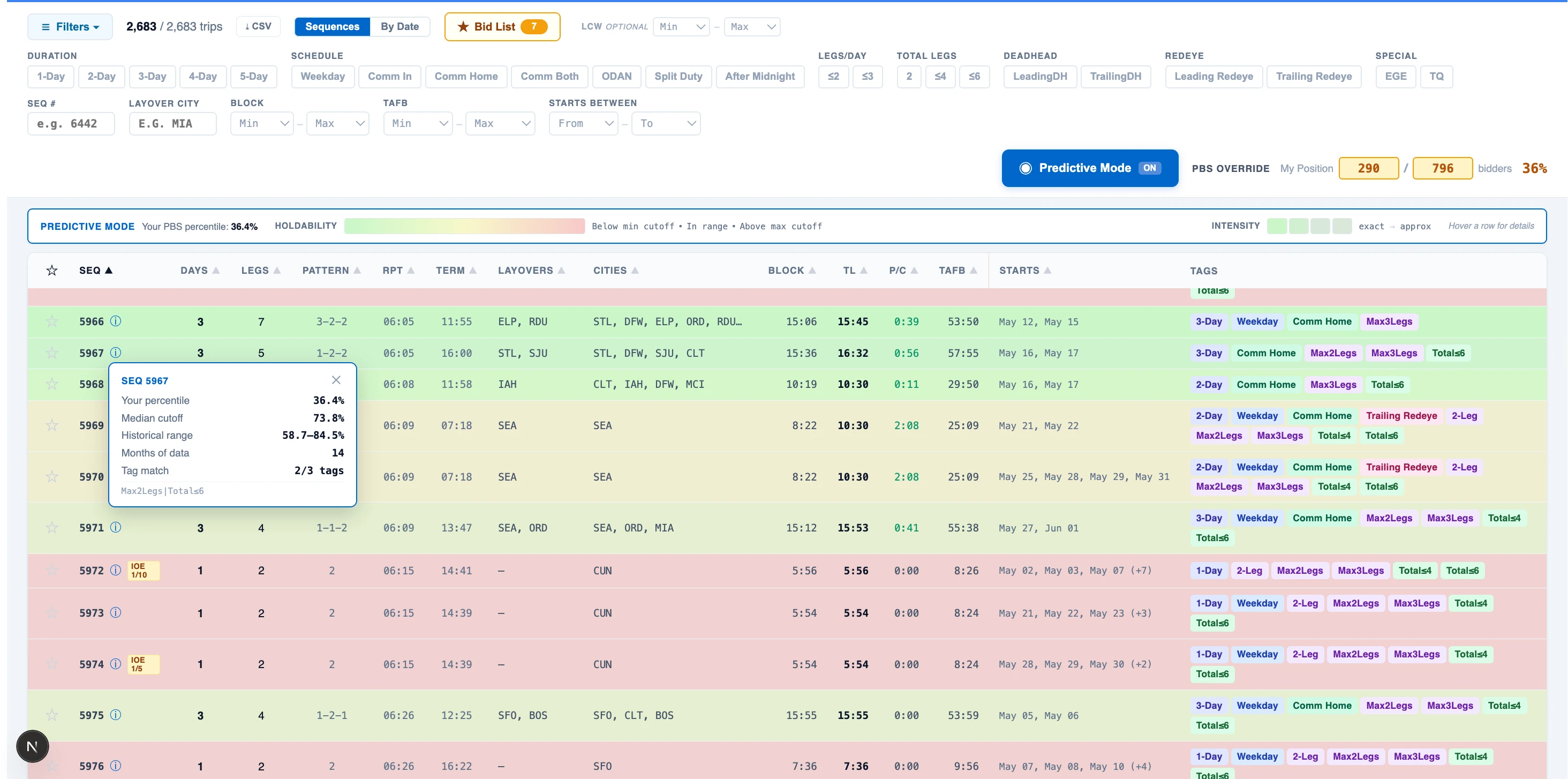
Task: Open the LCW Max dropdown
Action: click(x=752, y=27)
